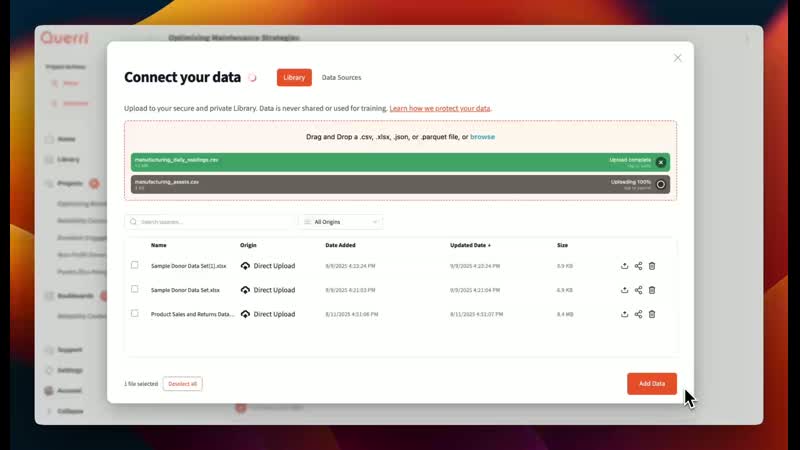
Task: Download the Product Sales and Returns file
Action: coord(625,314)
